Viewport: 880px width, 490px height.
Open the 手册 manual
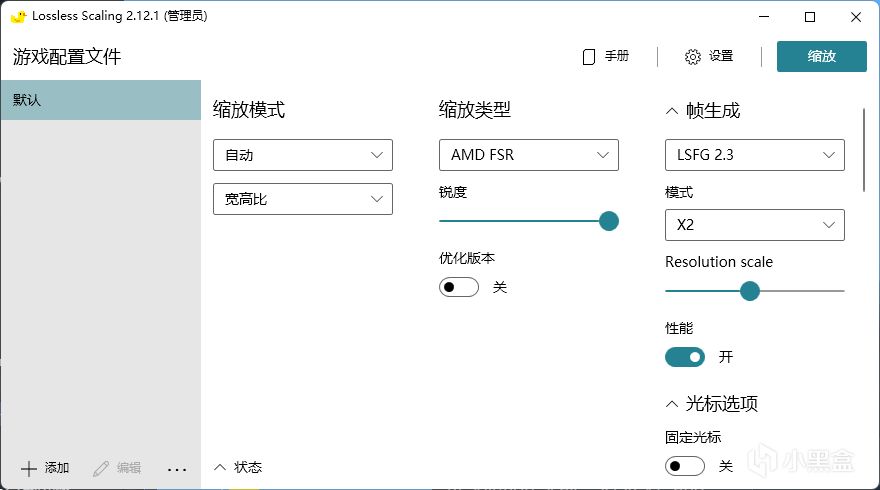click(x=606, y=56)
